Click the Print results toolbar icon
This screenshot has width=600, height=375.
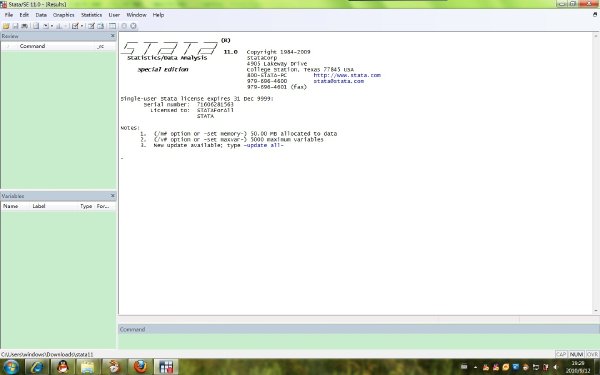click(x=24, y=26)
